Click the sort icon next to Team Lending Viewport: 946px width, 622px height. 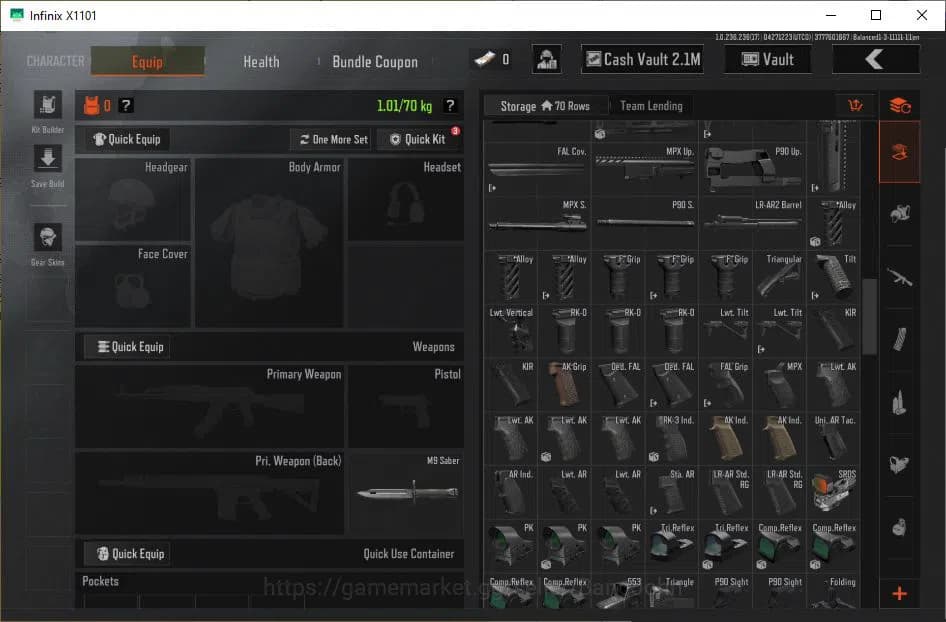pos(855,106)
